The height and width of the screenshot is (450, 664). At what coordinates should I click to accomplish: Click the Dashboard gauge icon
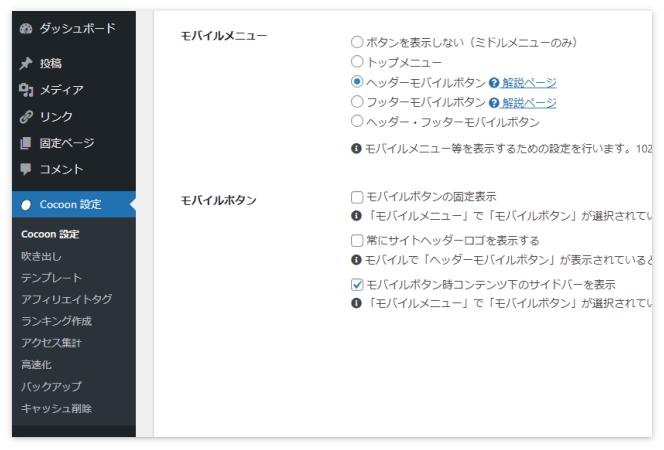(x=26, y=29)
